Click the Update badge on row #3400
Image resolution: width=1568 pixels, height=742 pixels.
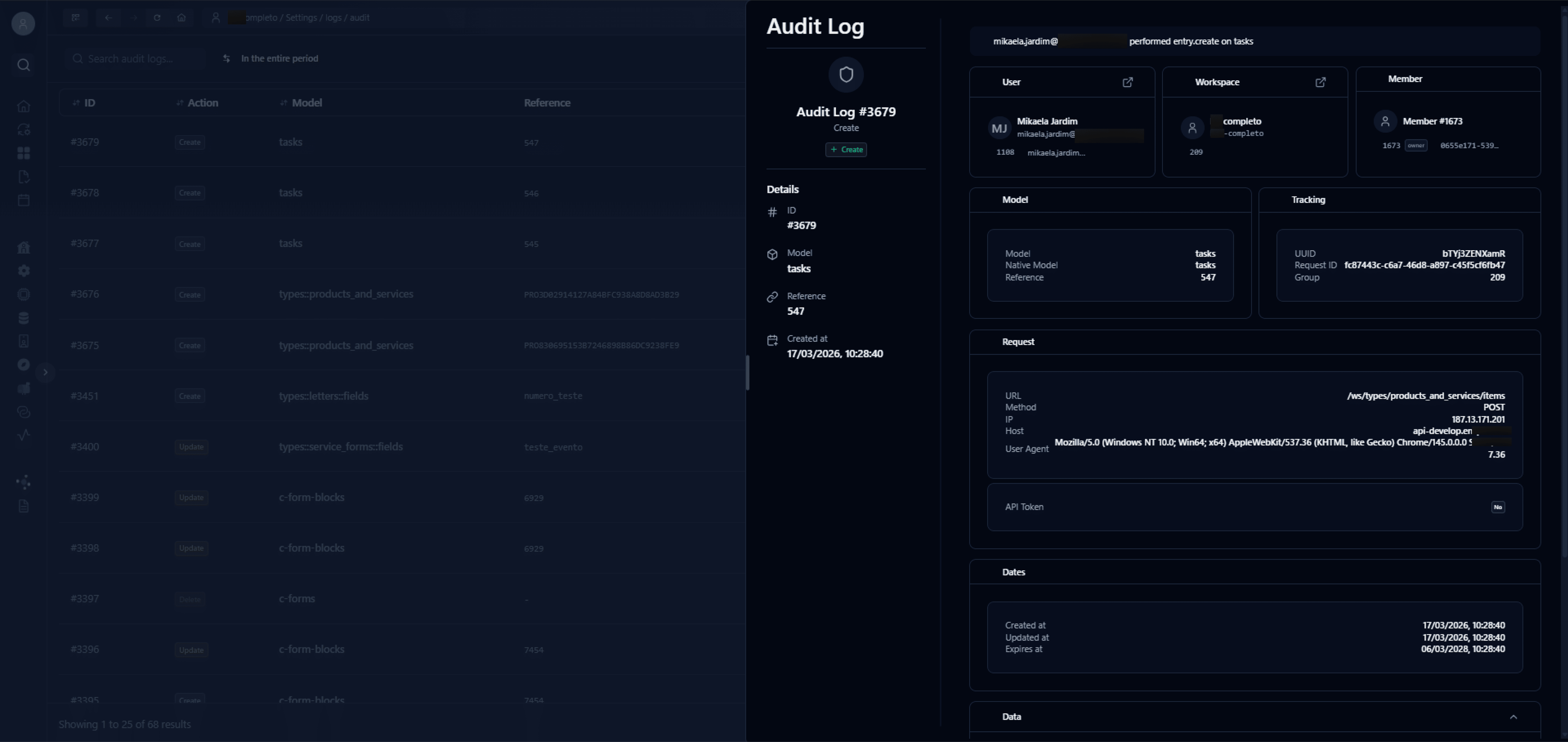point(191,447)
